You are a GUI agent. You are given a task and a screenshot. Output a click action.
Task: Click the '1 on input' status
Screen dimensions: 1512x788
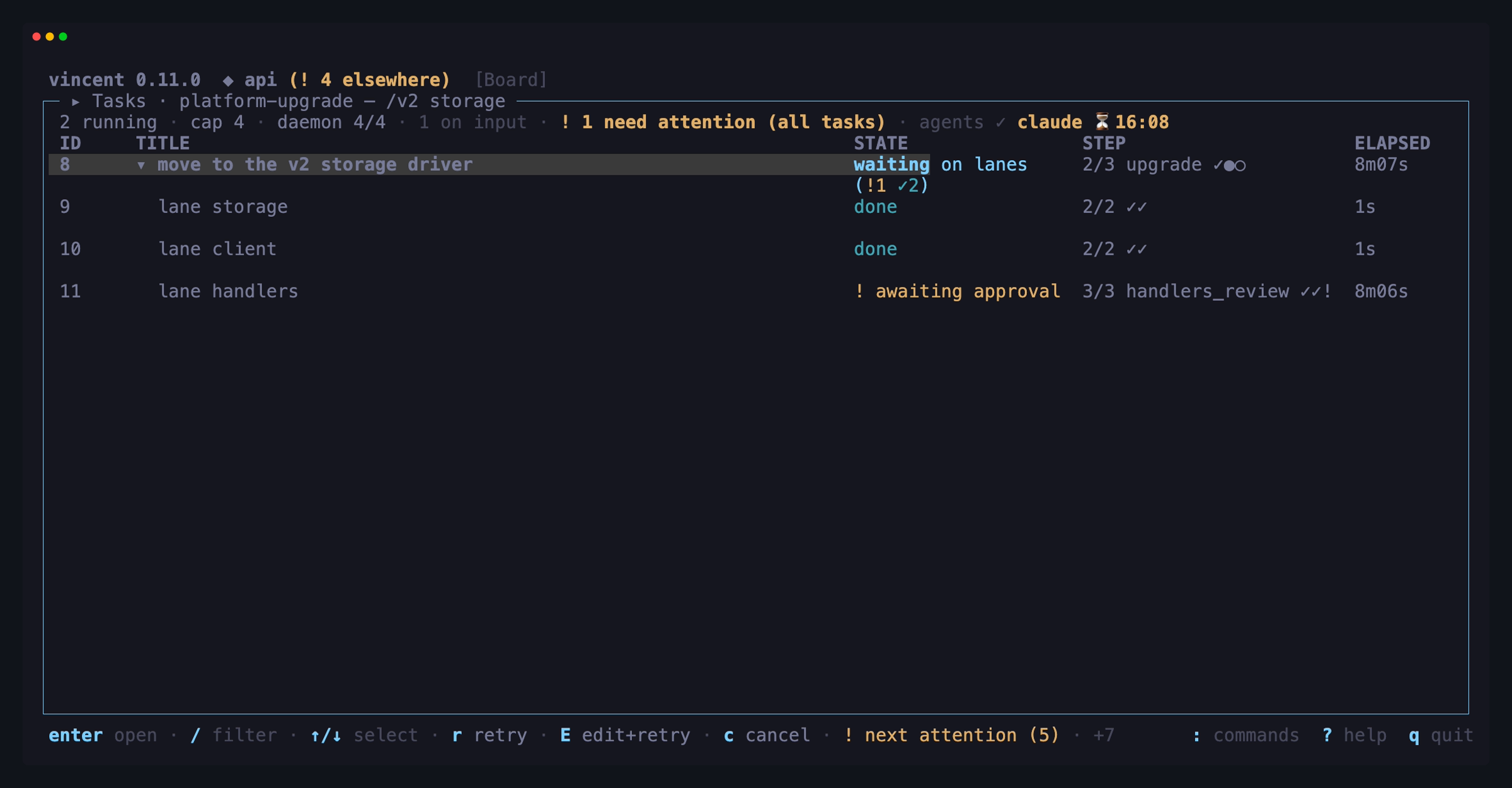(x=472, y=122)
